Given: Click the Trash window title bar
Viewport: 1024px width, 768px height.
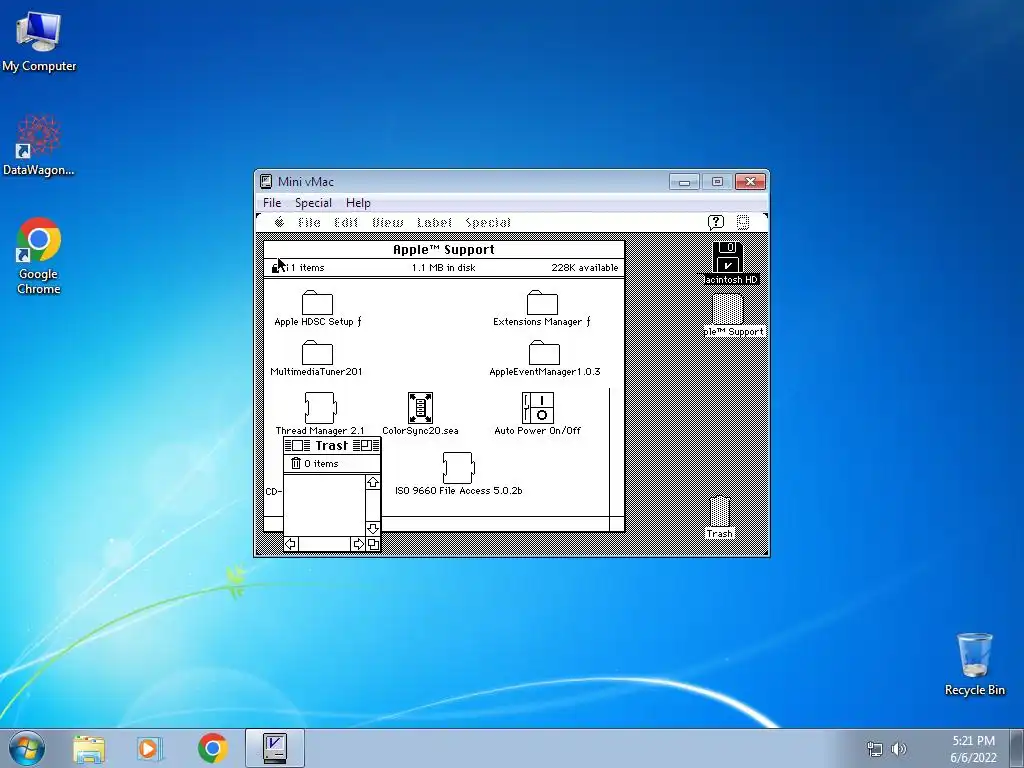Looking at the screenshot, I should click(x=332, y=445).
